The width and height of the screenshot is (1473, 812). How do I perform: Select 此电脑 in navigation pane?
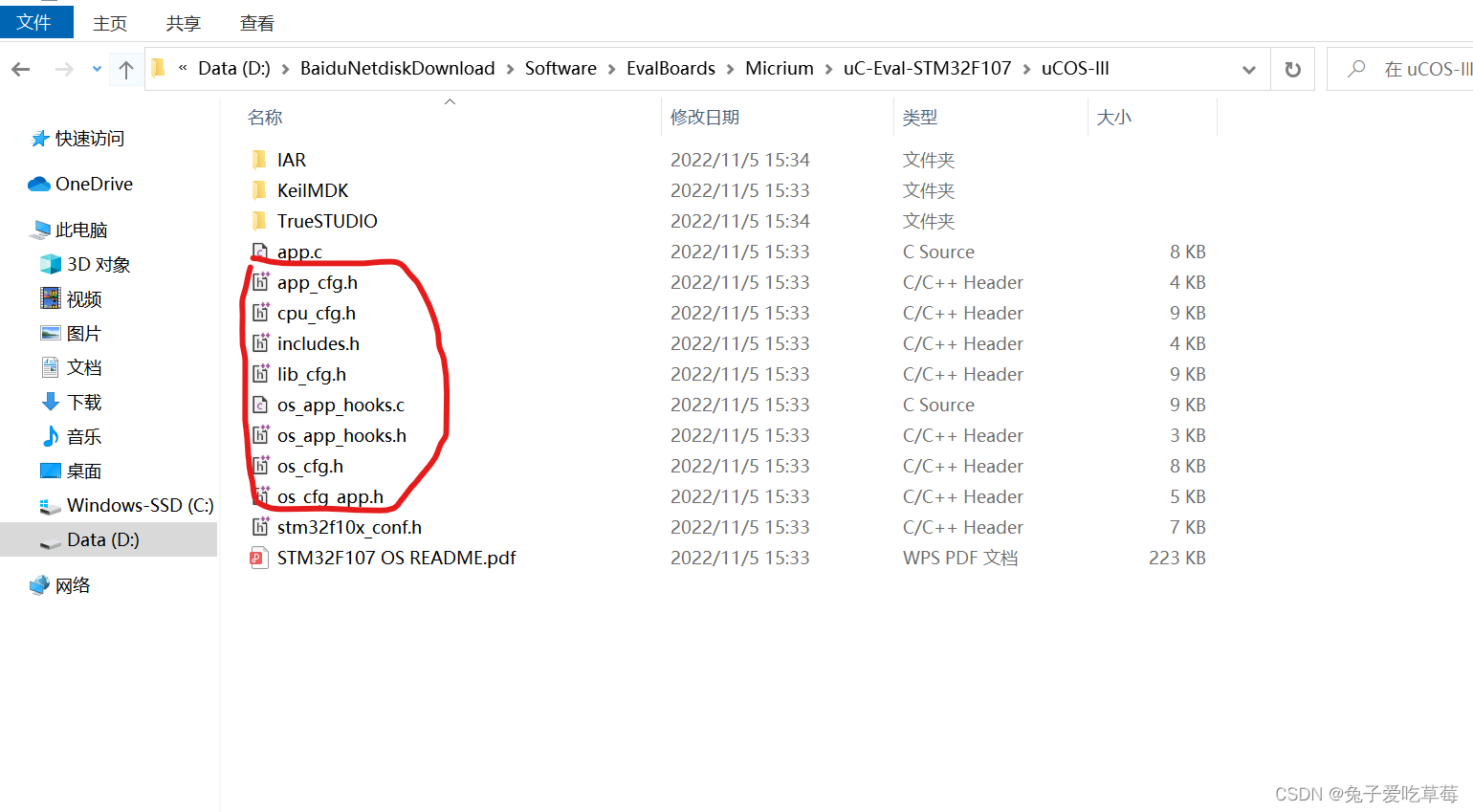click(81, 230)
